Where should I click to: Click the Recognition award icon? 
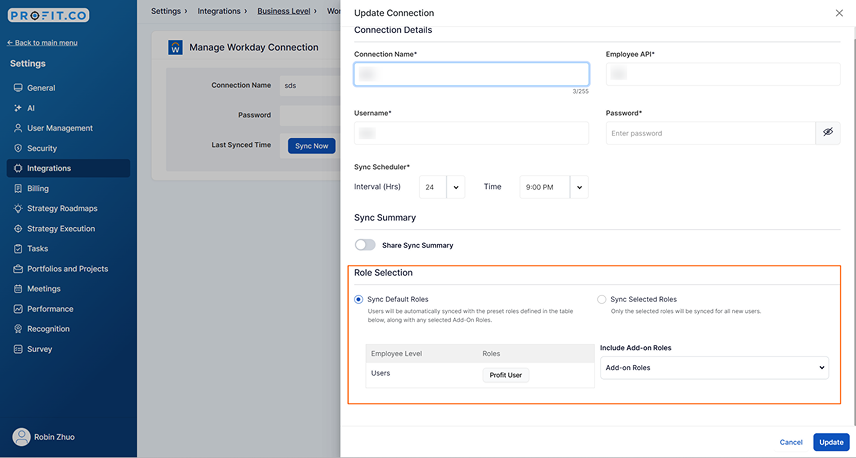pyautogui.click(x=18, y=329)
